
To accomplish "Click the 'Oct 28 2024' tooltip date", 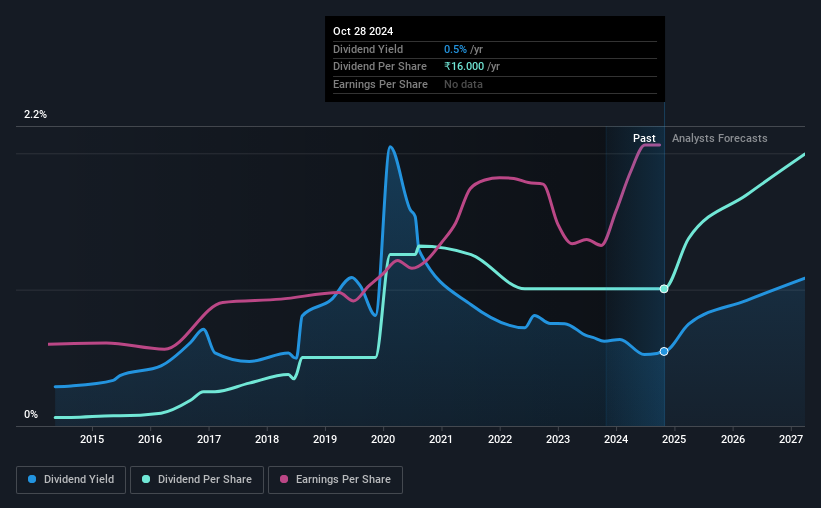I will (363, 31).
